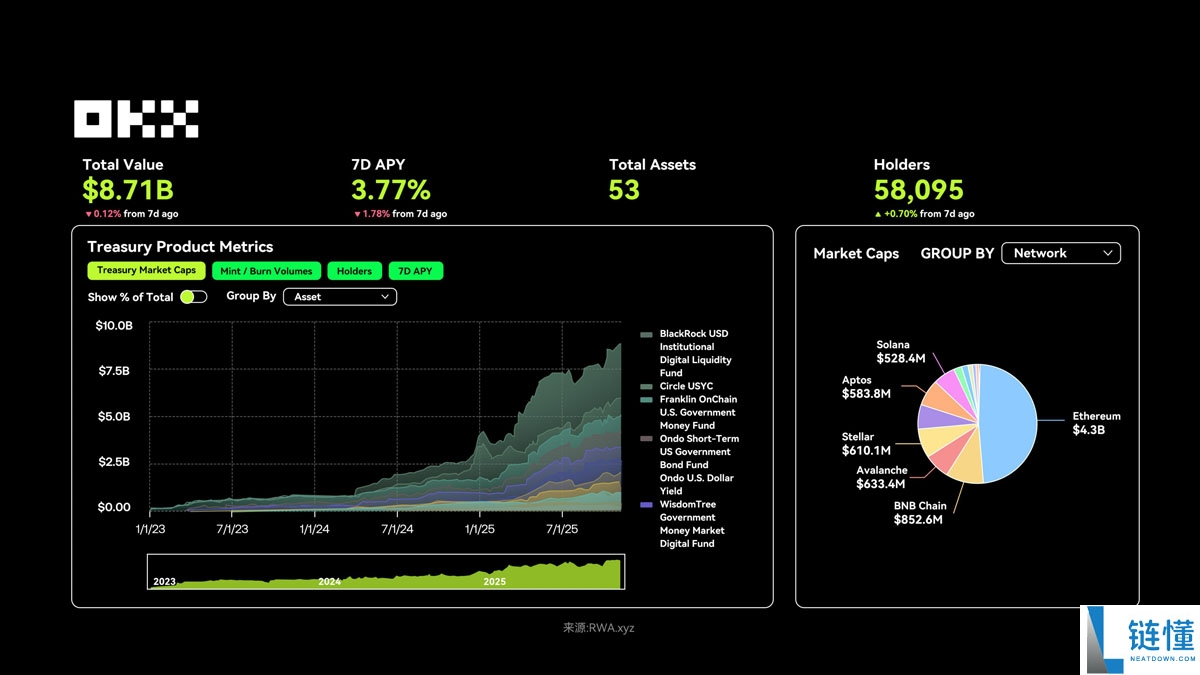Click the Ondo Short-Term legend marker

[646, 439]
